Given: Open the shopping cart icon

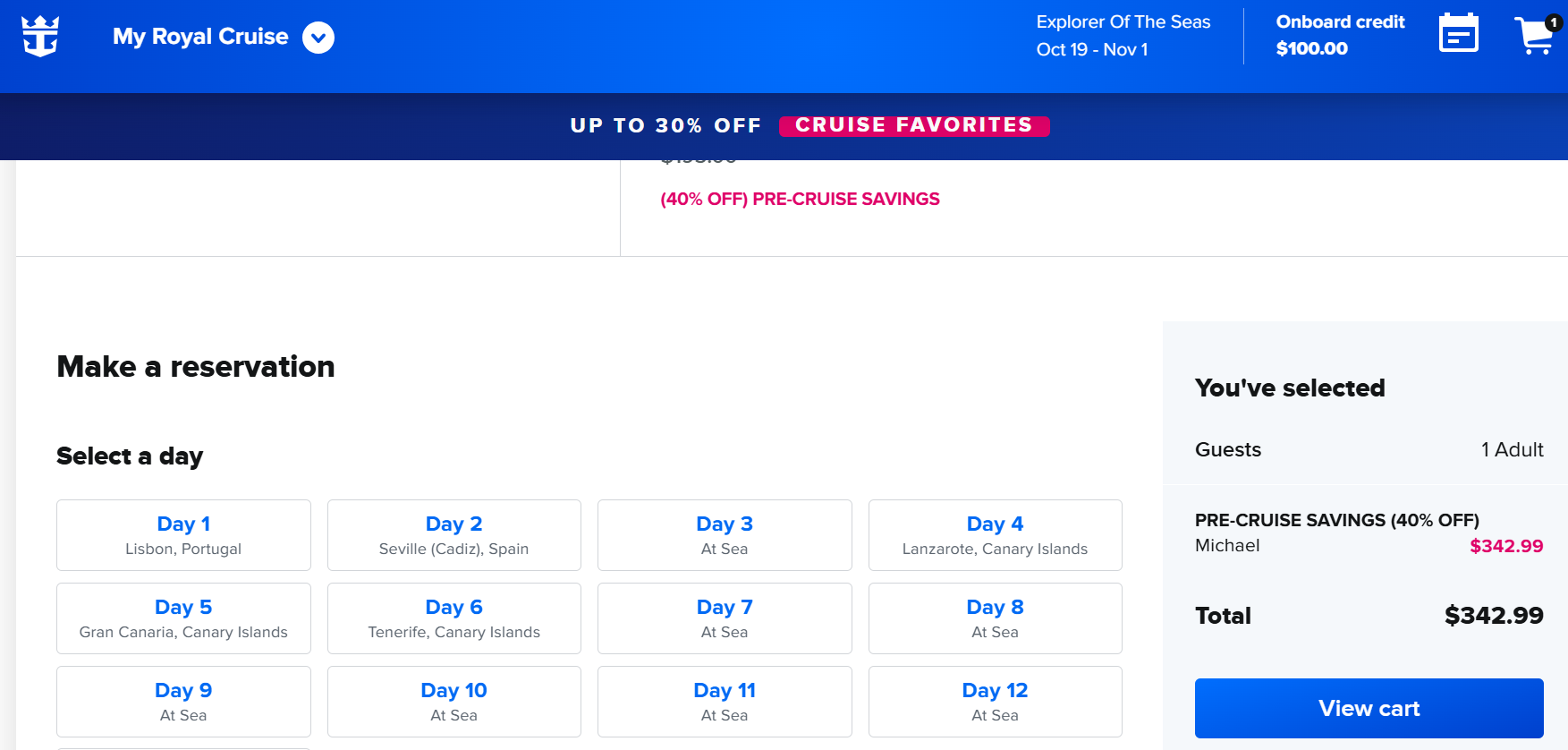Looking at the screenshot, I should click(x=1537, y=35).
